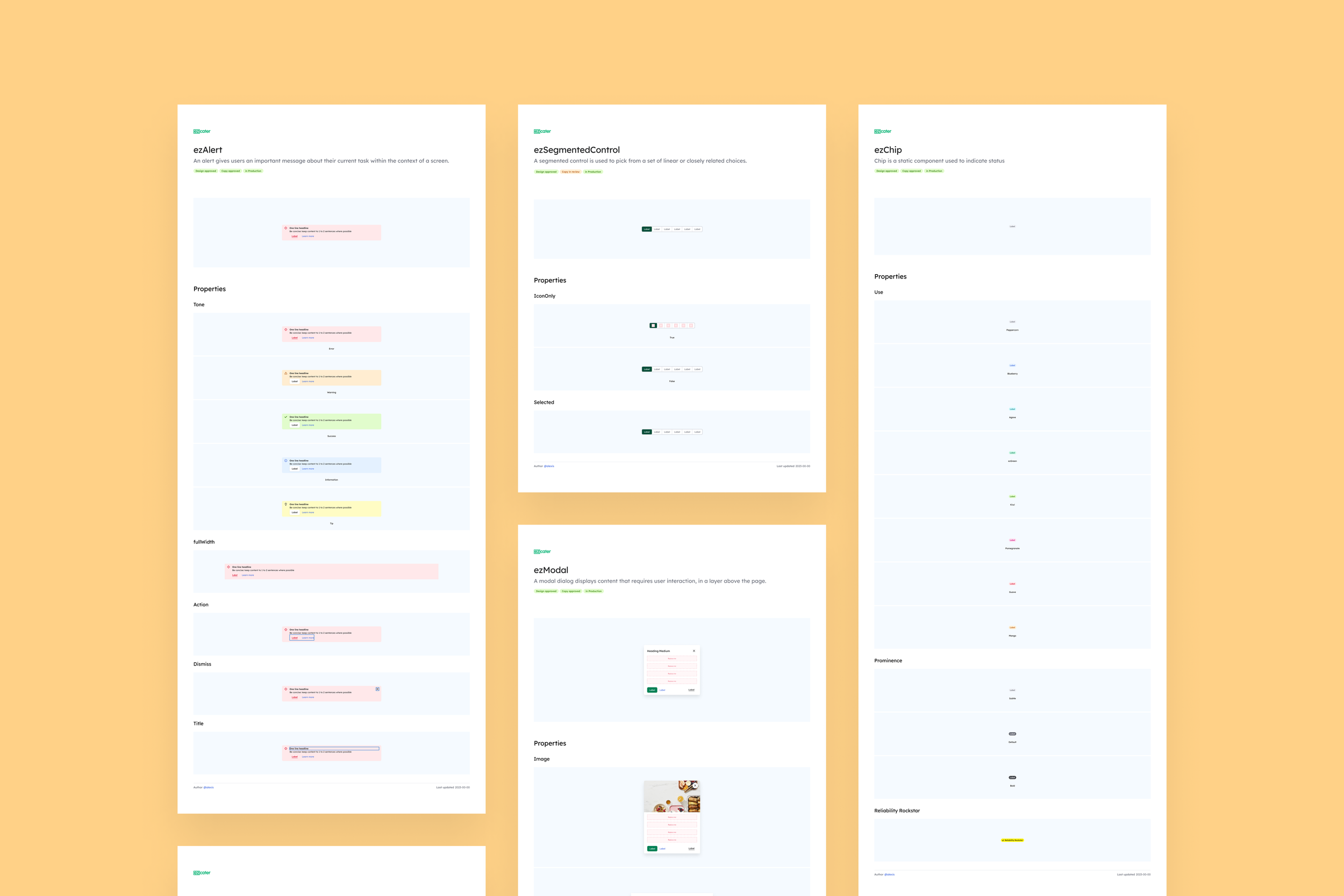The image size is (1344, 896).
Task: Click the Label chip above Blueberry
Action: (x=1013, y=365)
